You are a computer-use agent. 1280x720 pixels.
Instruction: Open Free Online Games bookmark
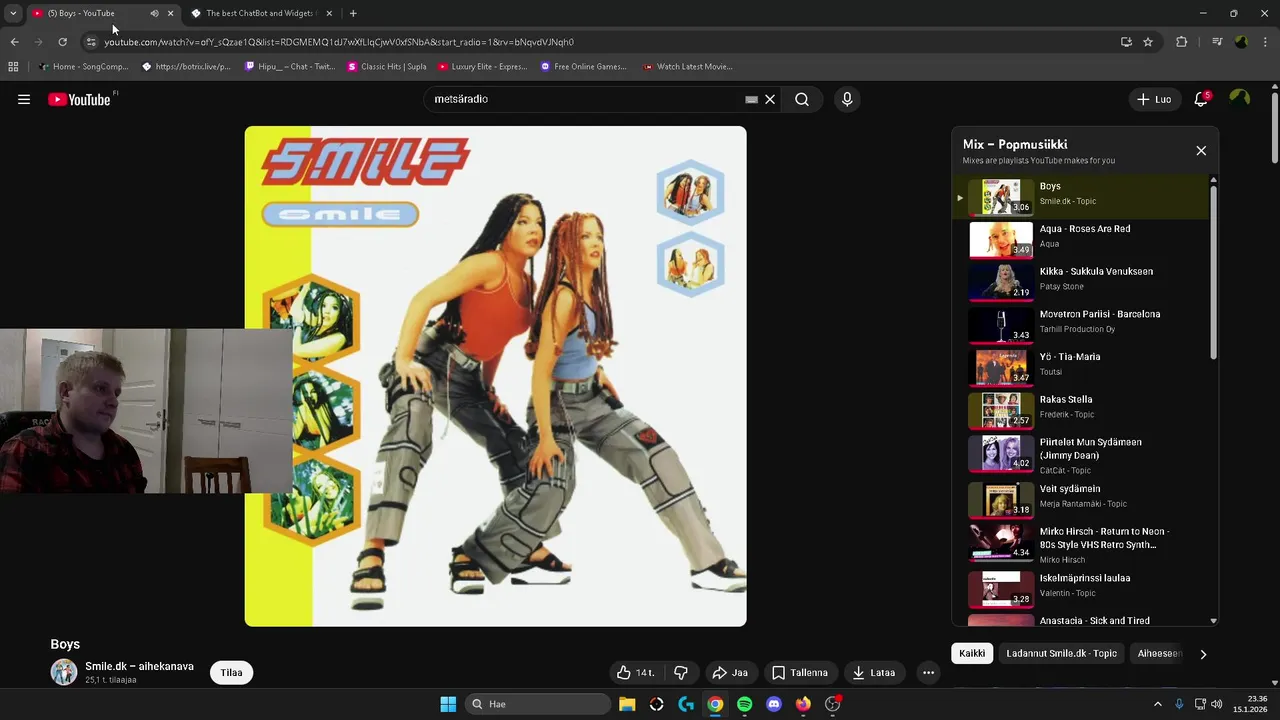[x=584, y=67]
